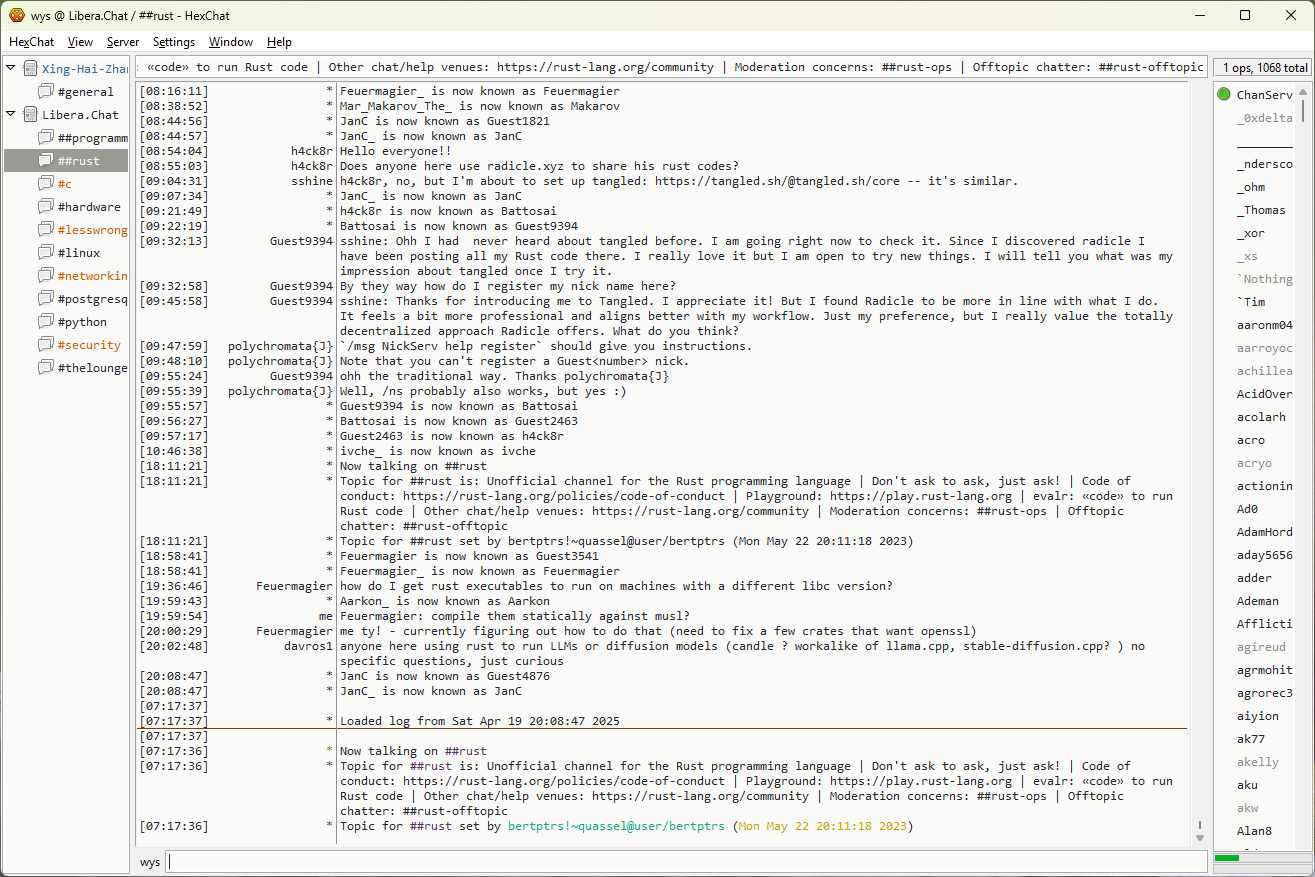Screen dimensions: 1315x877
Task: Open the Server menu
Action: pyautogui.click(x=123, y=42)
